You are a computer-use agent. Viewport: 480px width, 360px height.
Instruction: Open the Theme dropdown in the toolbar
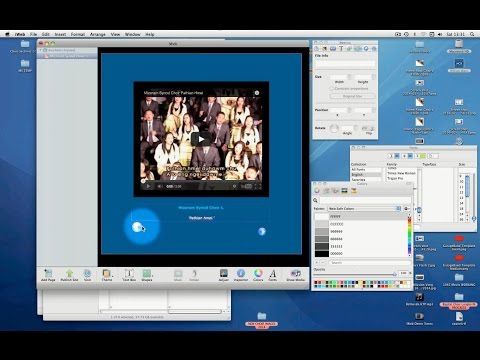coord(107,274)
